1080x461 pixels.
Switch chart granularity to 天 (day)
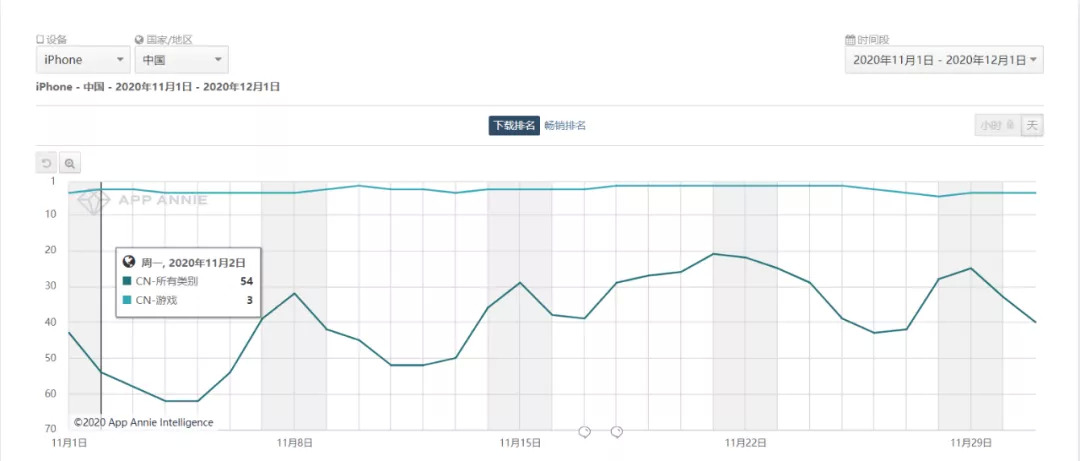click(1032, 125)
